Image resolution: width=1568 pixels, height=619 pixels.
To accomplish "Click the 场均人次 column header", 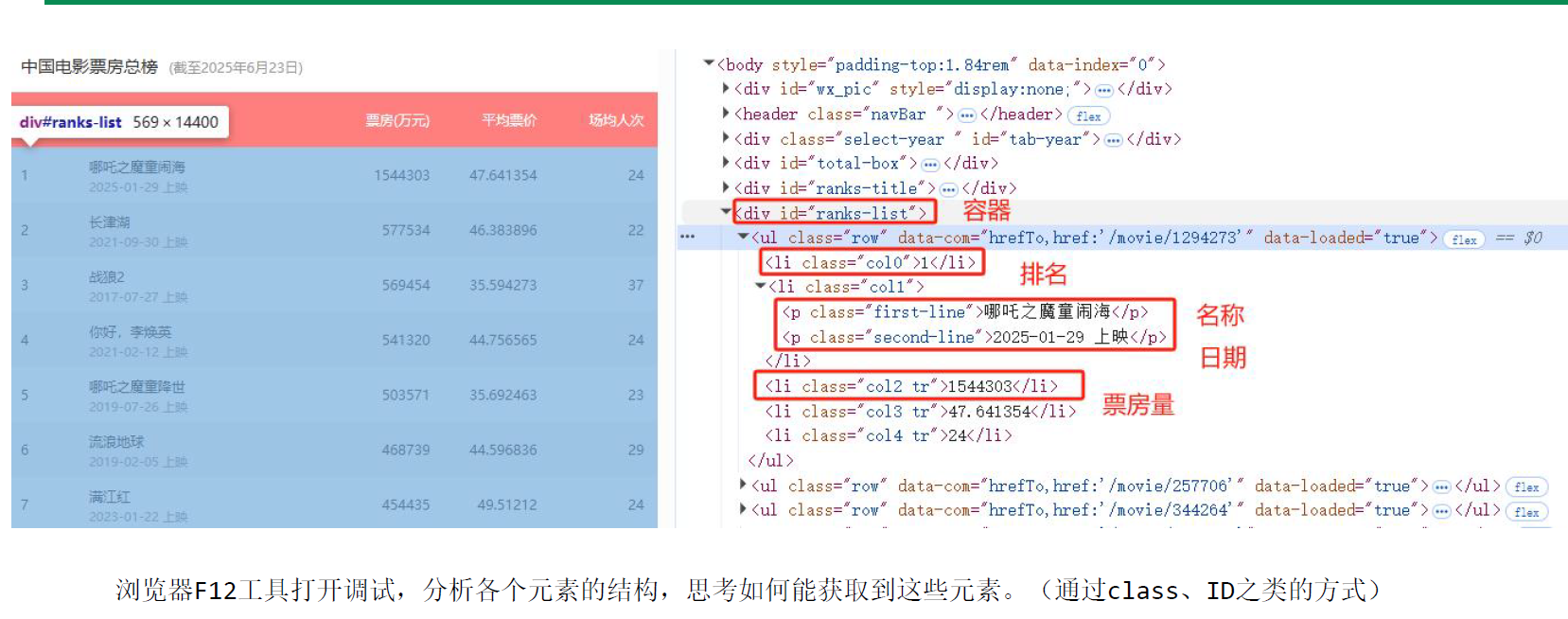I will 616,120.
